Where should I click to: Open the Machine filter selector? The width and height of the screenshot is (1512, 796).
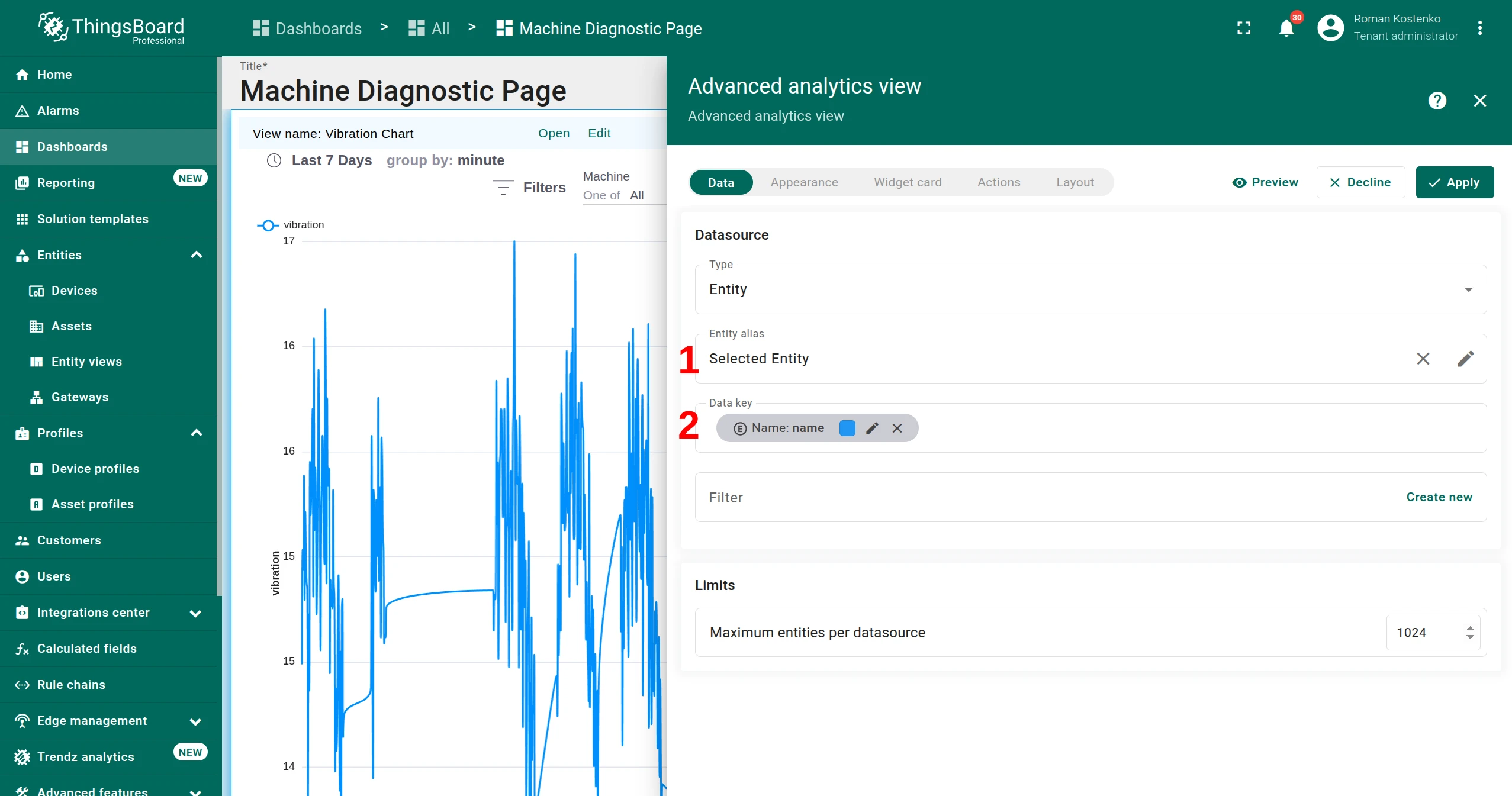pyautogui.click(x=624, y=195)
